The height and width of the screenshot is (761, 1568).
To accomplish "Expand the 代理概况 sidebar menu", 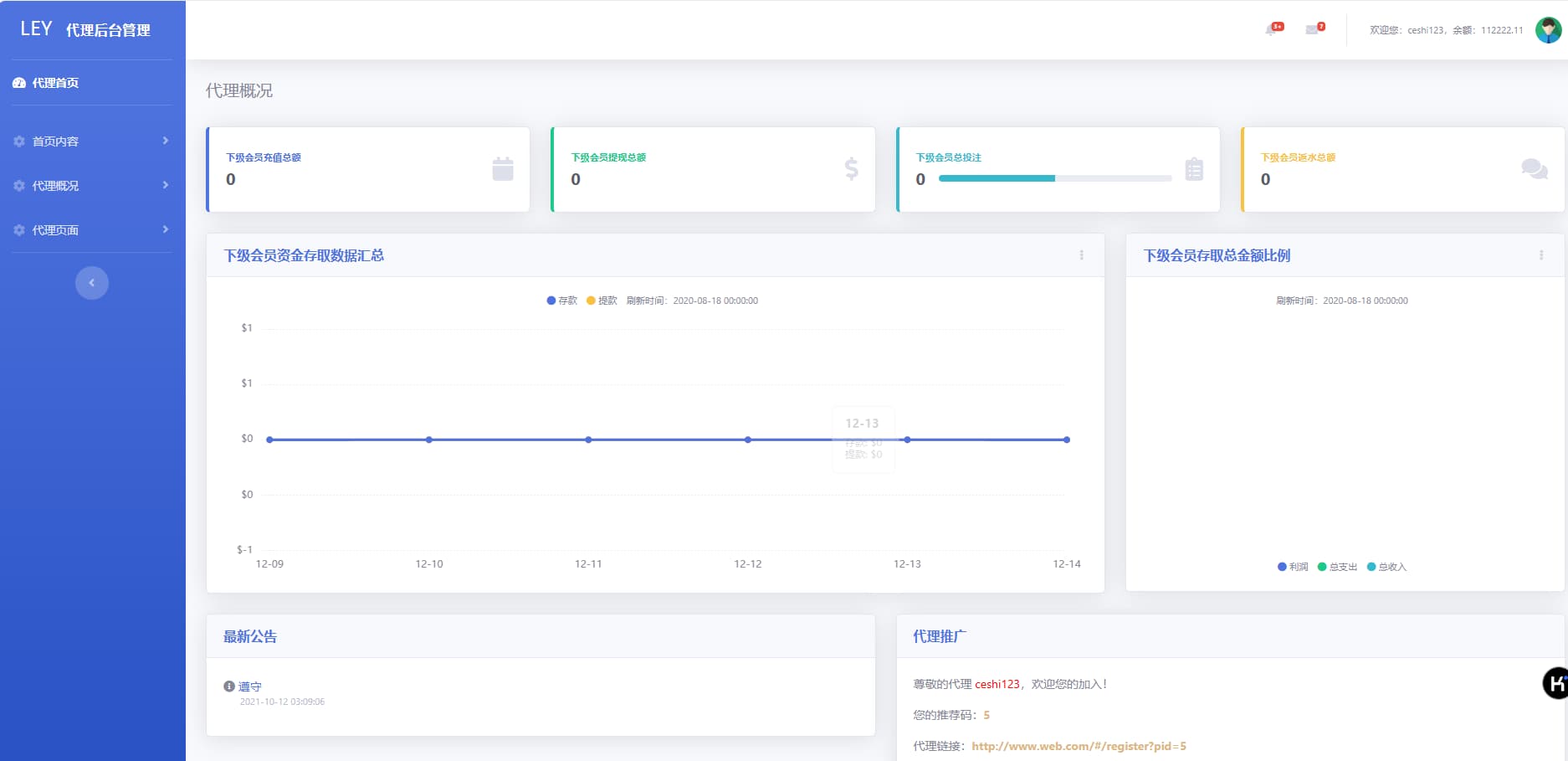I will [x=92, y=186].
